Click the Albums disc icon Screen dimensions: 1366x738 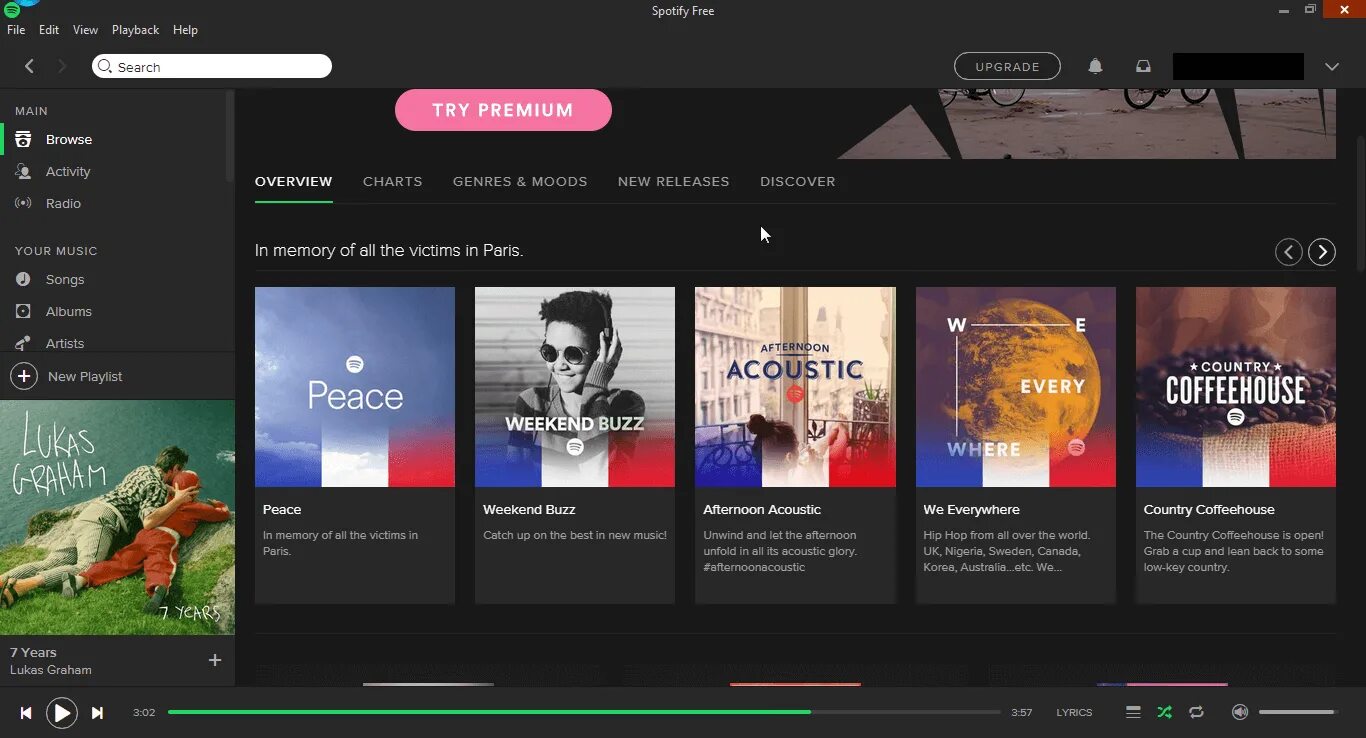(23, 312)
